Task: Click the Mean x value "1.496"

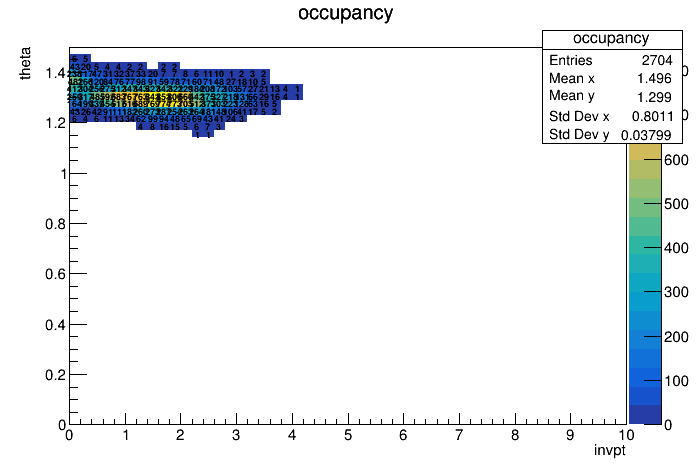Action: (654, 79)
